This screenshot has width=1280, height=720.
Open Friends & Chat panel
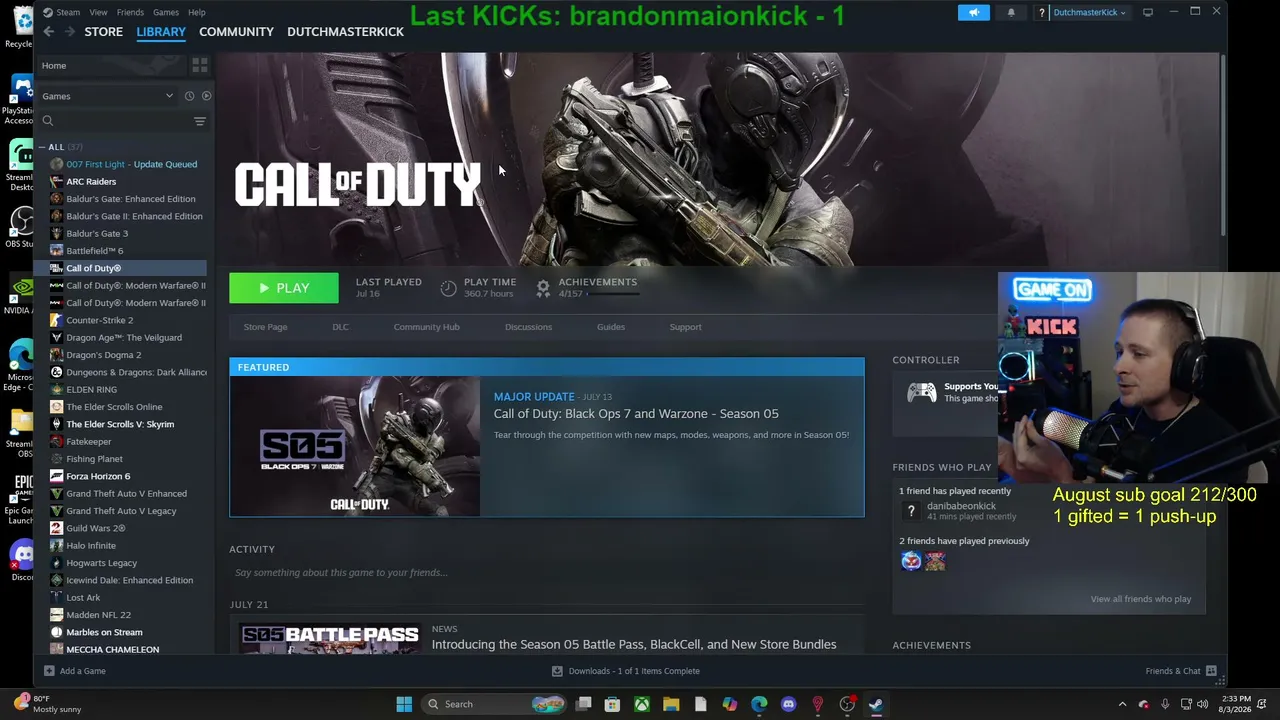coord(1181,671)
